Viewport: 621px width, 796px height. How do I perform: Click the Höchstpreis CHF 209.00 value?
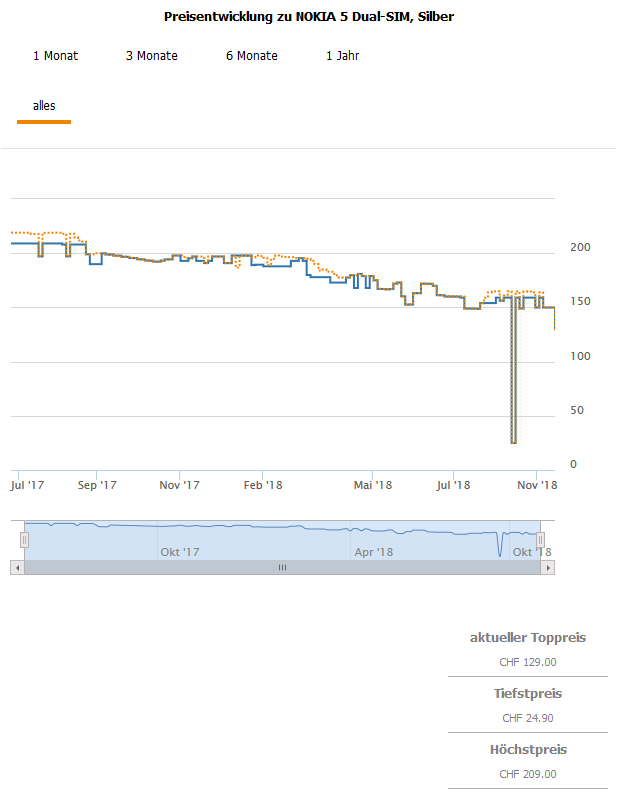(x=528, y=774)
